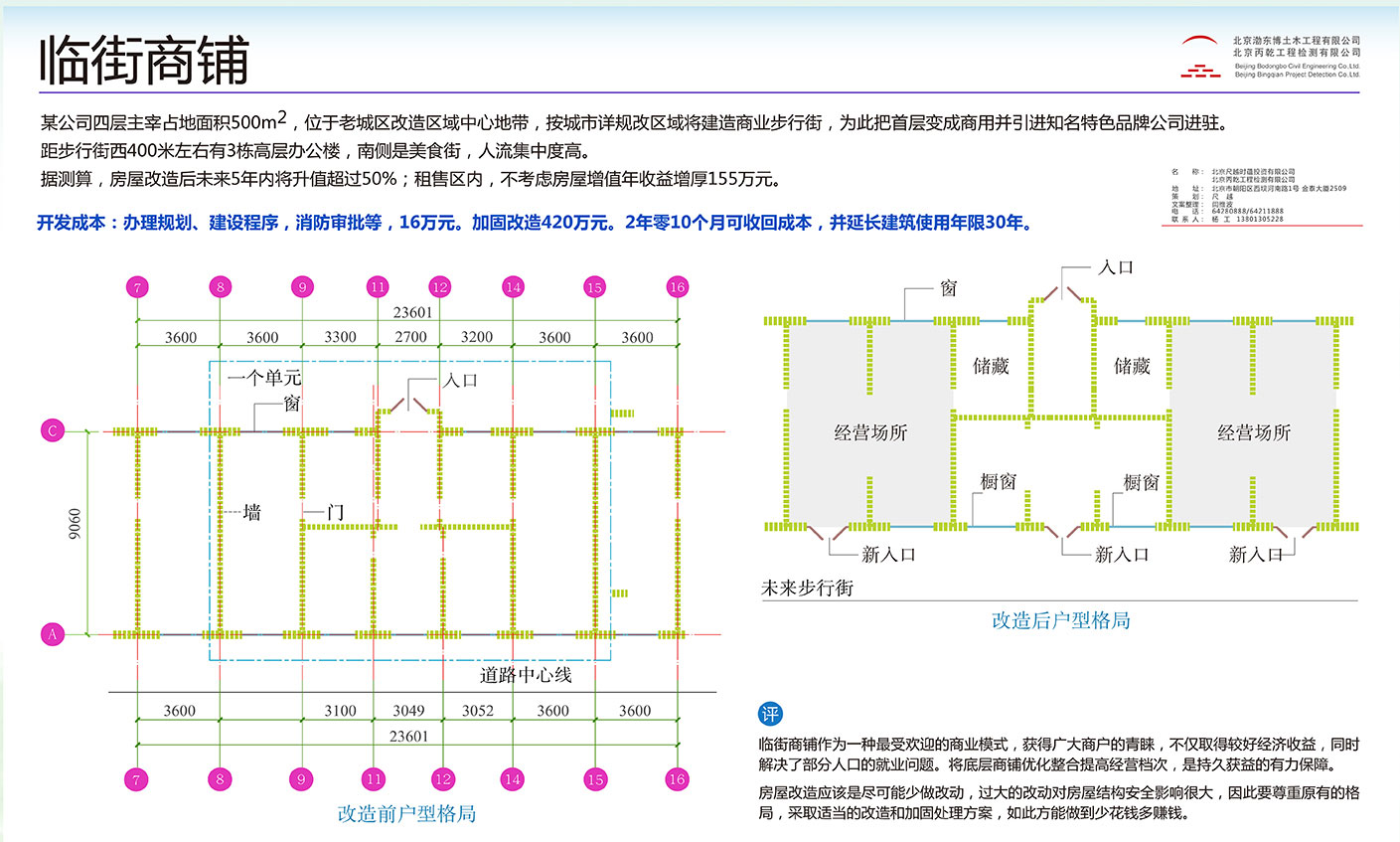Open the 改造前户型格局 caption
The image size is (1400, 842).
click(406, 814)
